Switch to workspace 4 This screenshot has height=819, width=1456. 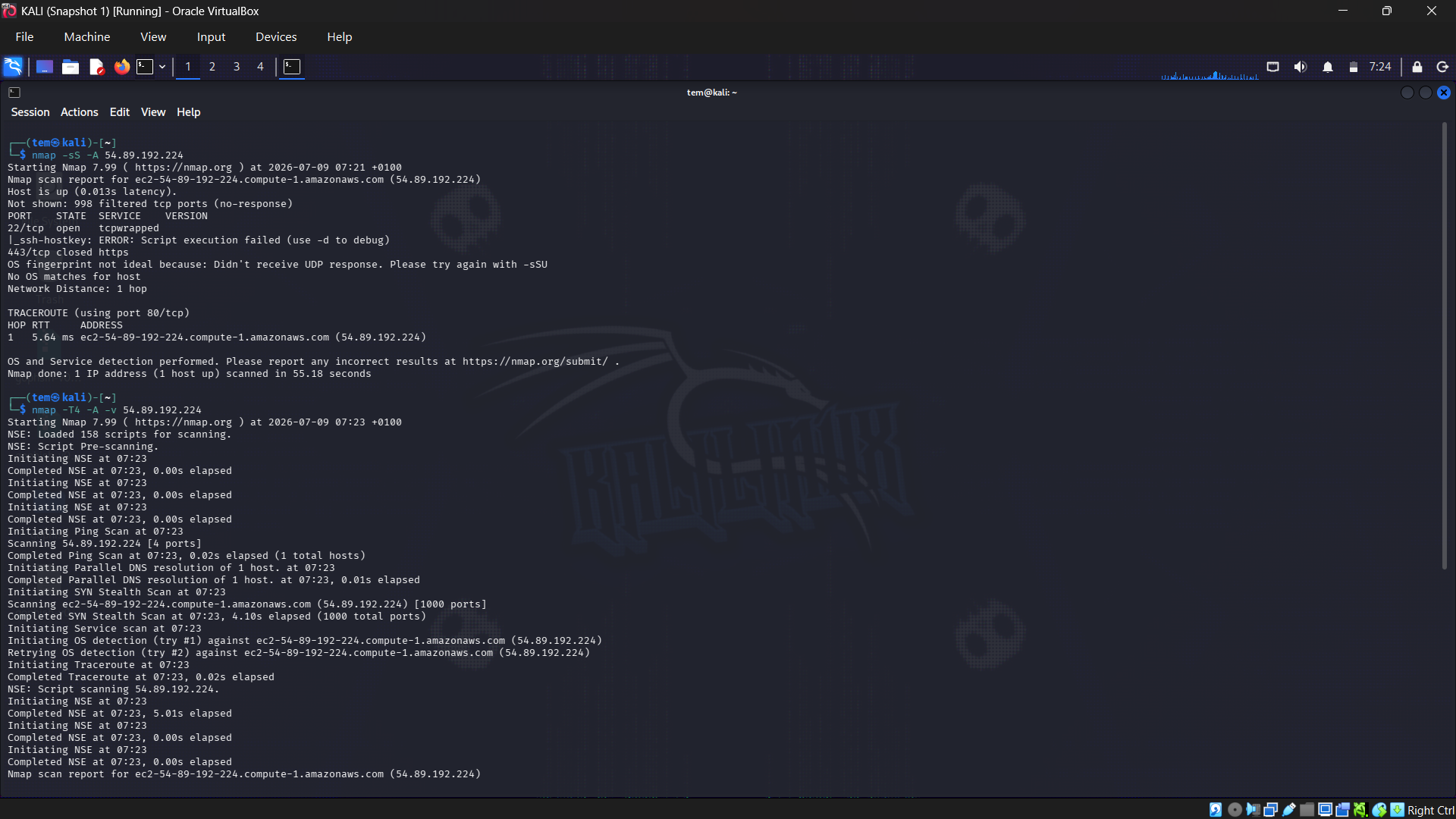pos(260,67)
